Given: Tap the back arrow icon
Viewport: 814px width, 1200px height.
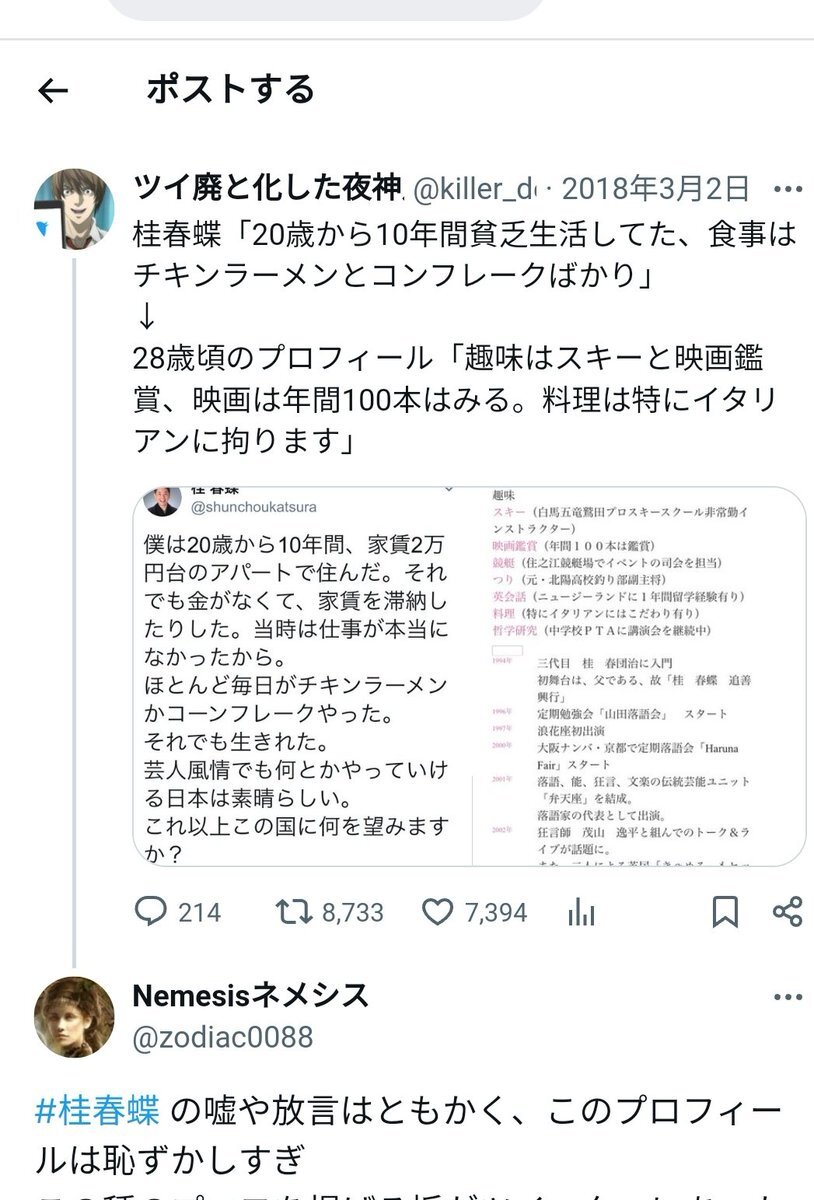Looking at the screenshot, I should click(x=53, y=92).
